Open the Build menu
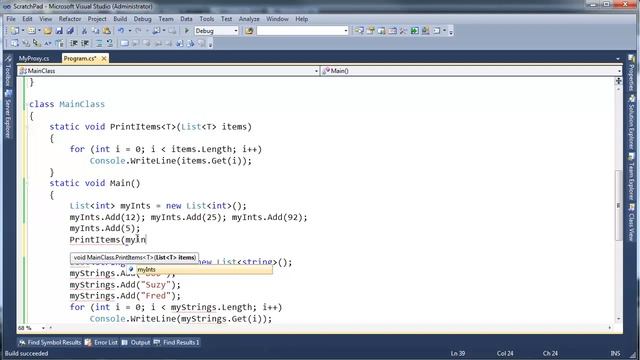This screenshot has height=360, width=640. (x=120, y=19)
